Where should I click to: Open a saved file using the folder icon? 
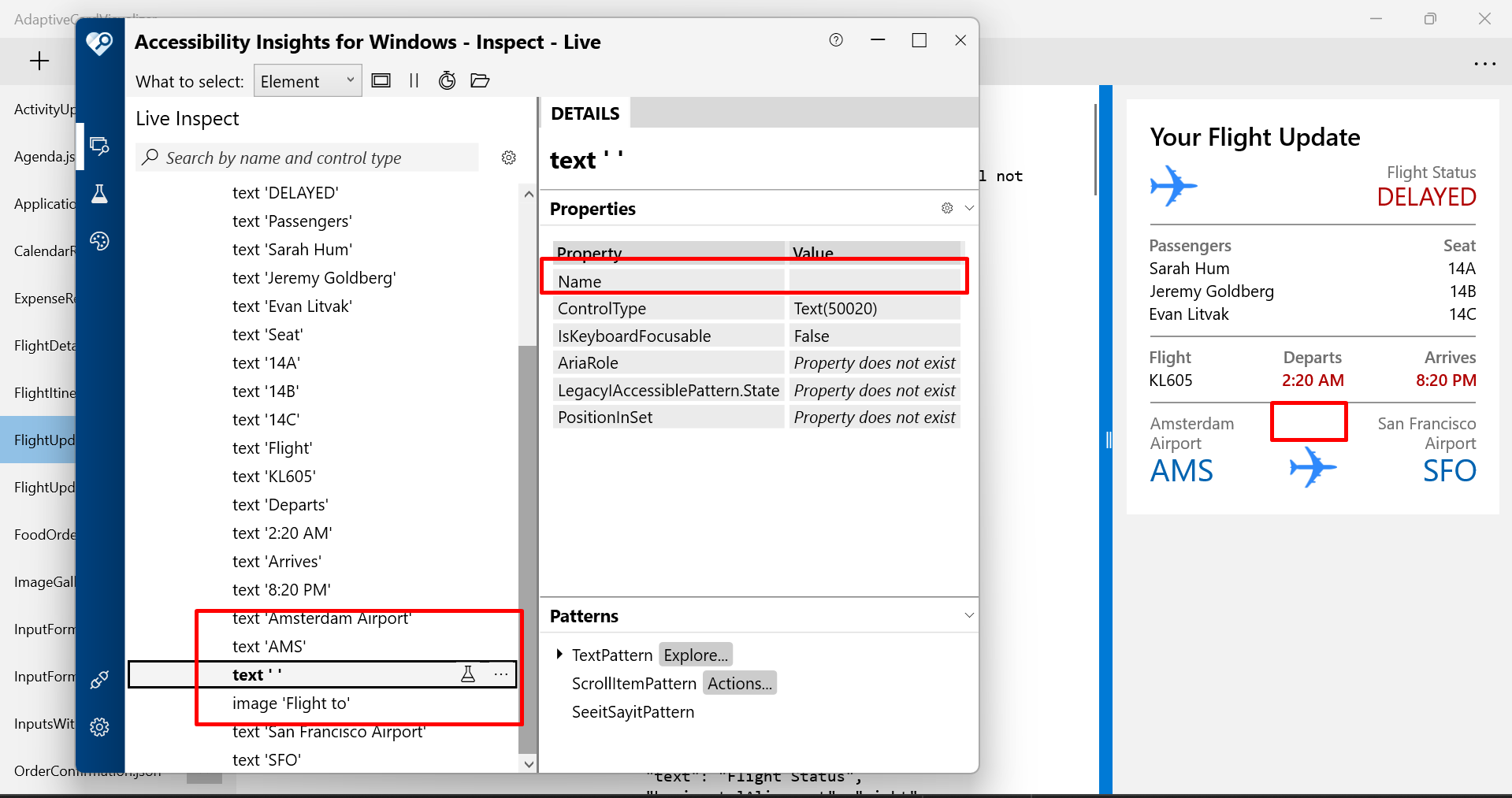[481, 80]
